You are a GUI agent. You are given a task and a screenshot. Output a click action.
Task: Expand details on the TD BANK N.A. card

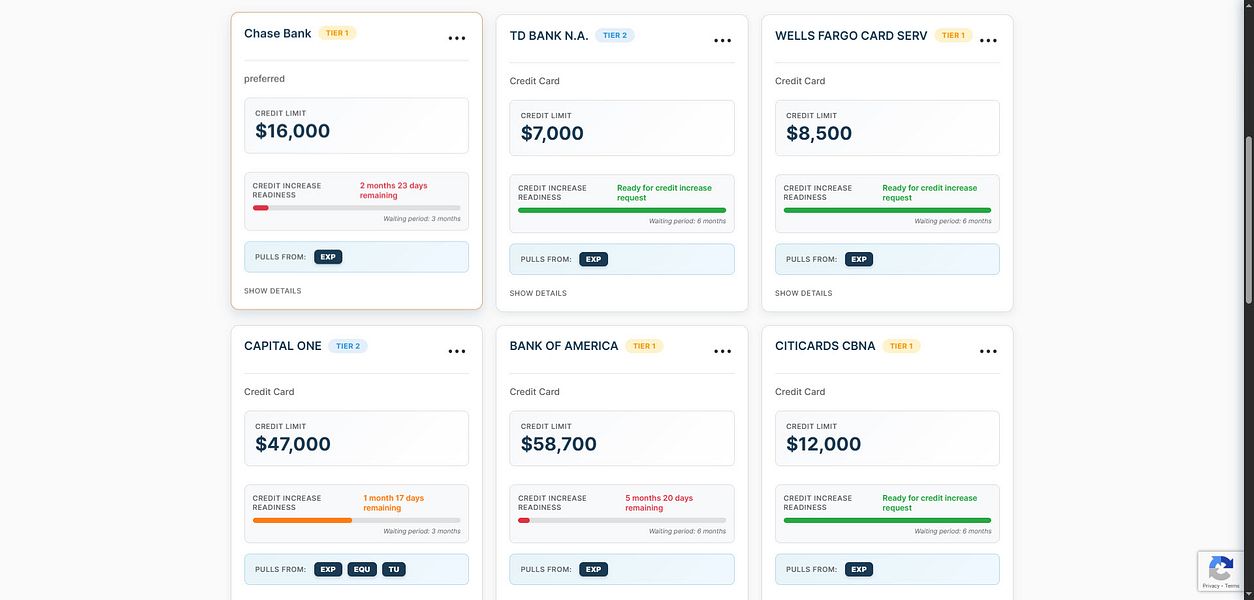pyautogui.click(x=537, y=293)
